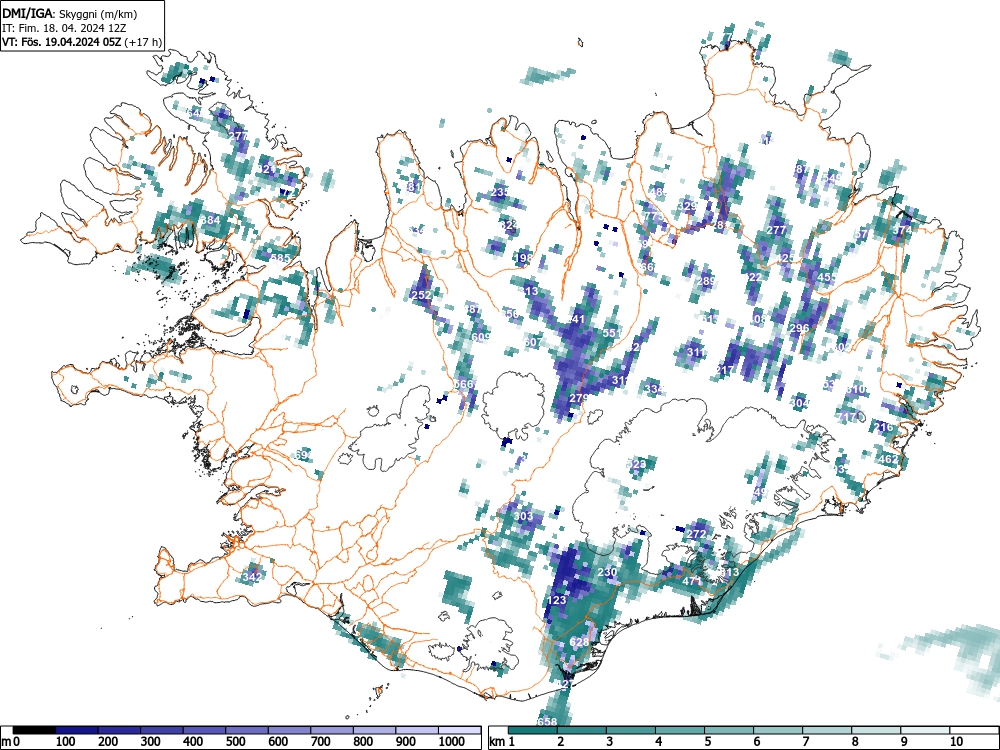
Task: Click the visibility value "566" on the map
Action: [x=464, y=384]
